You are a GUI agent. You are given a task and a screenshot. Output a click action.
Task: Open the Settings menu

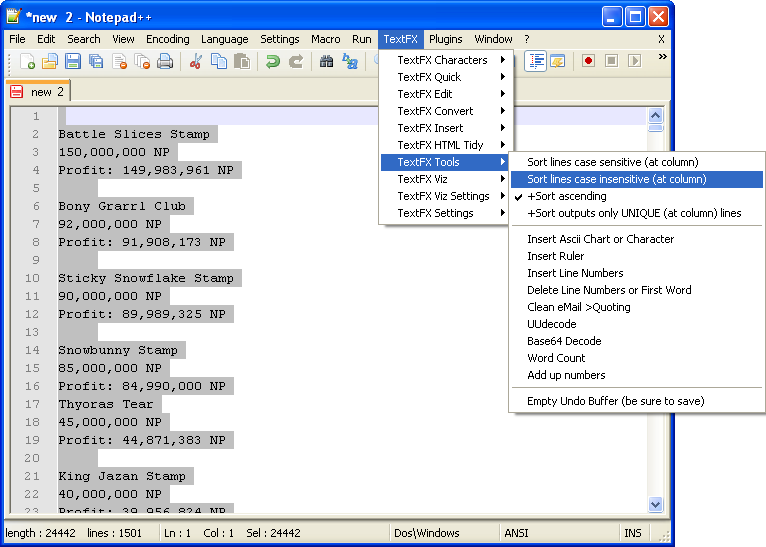[x=279, y=39]
